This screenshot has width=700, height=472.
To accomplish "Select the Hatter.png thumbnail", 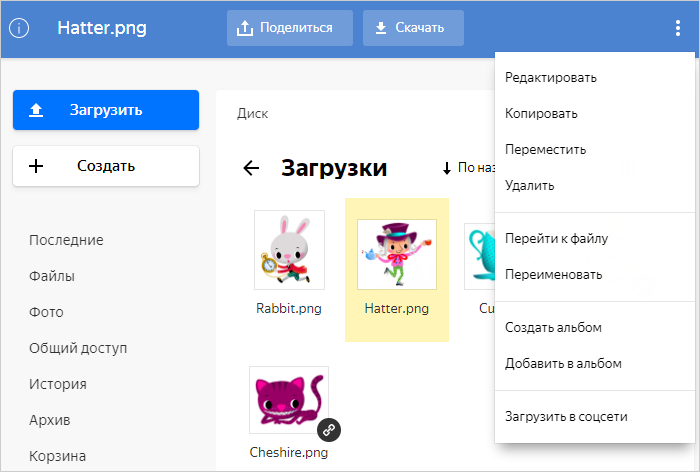I will (397, 255).
